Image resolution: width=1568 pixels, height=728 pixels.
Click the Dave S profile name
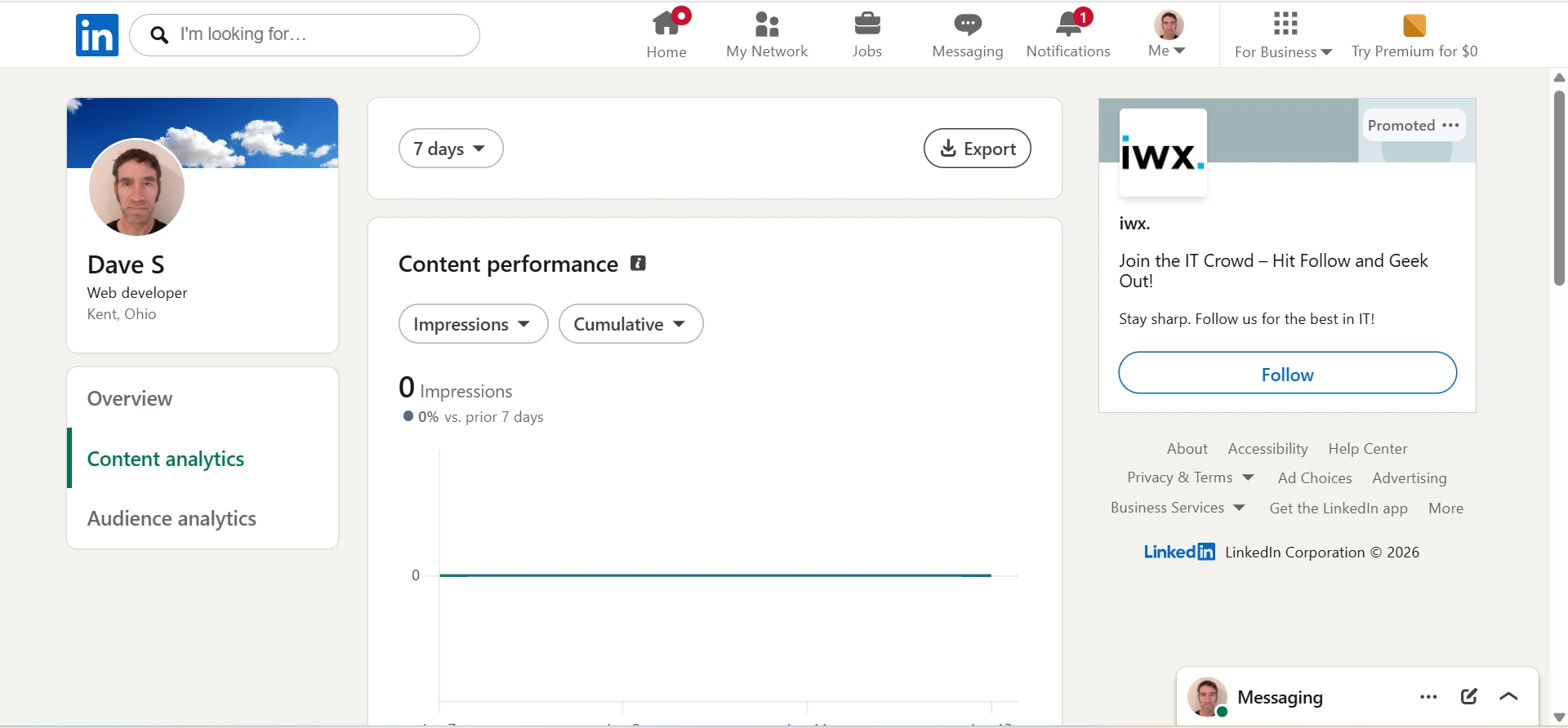click(x=126, y=264)
